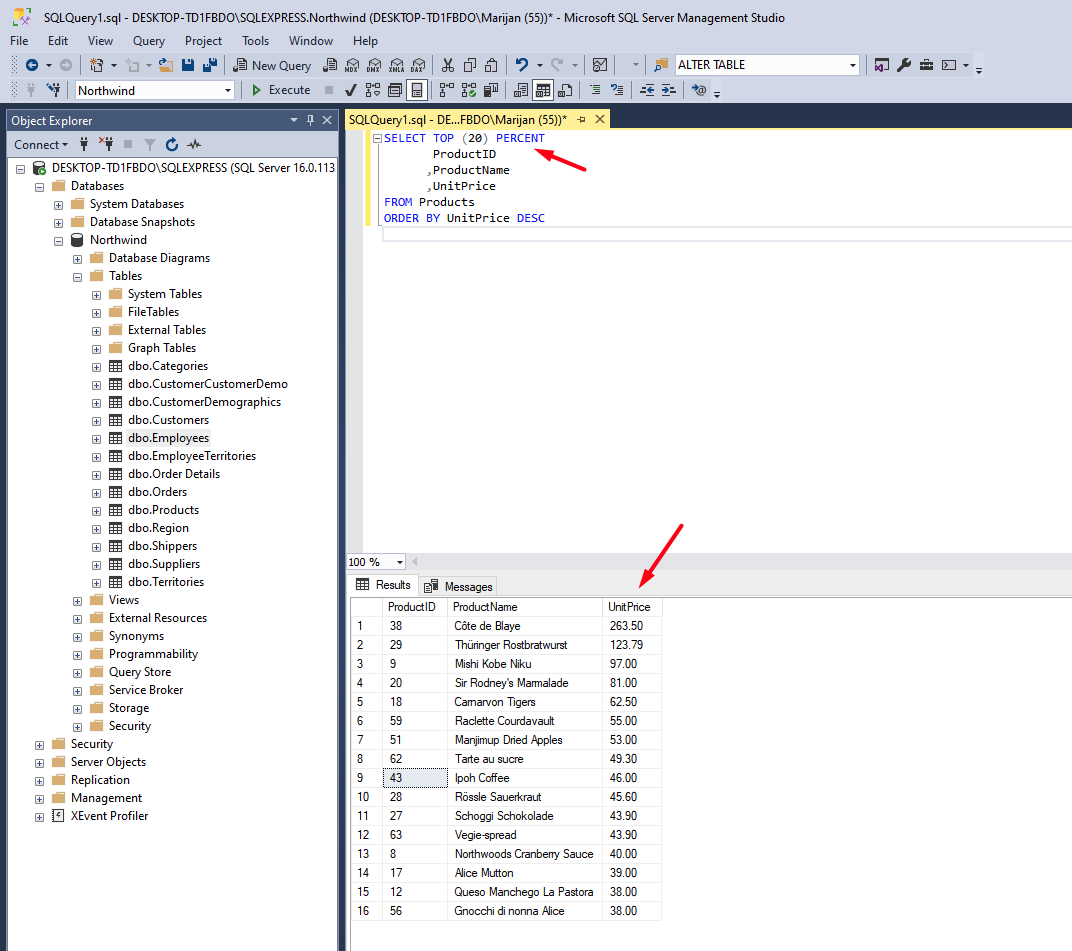The height and width of the screenshot is (951, 1072).
Task: Open the Query Options icon
Action: tap(394, 90)
